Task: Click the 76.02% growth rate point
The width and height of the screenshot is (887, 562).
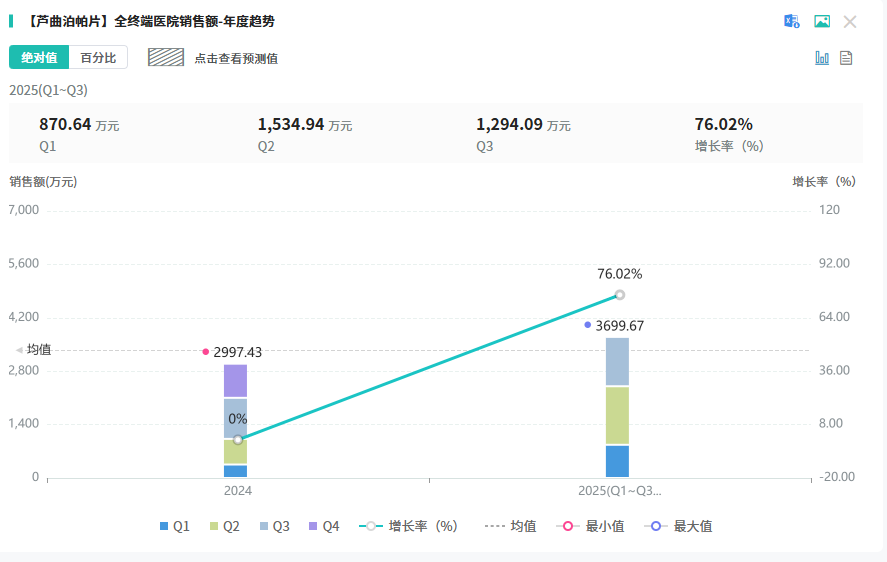Action: (x=620, y=295)
